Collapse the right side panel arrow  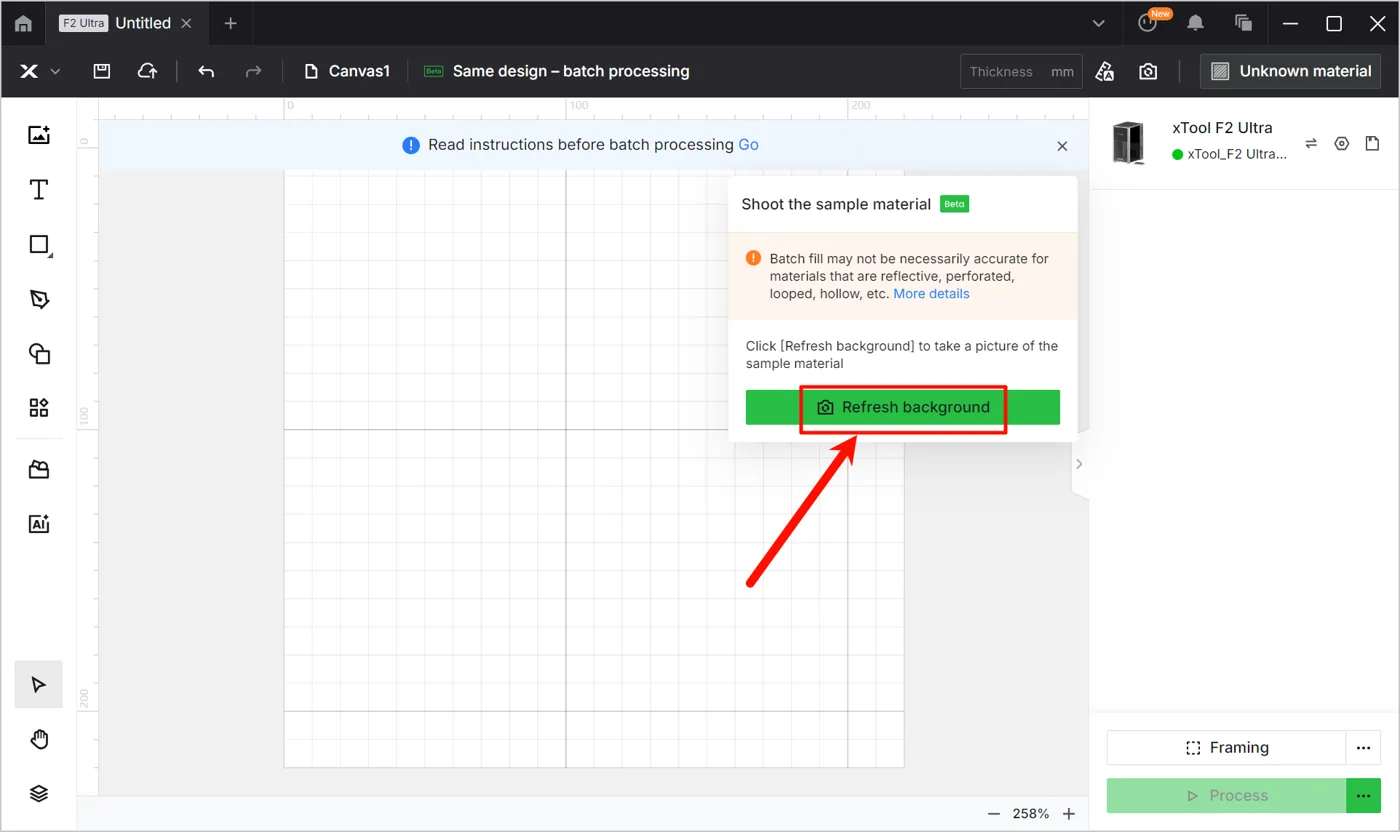(x=1079, y=464)
